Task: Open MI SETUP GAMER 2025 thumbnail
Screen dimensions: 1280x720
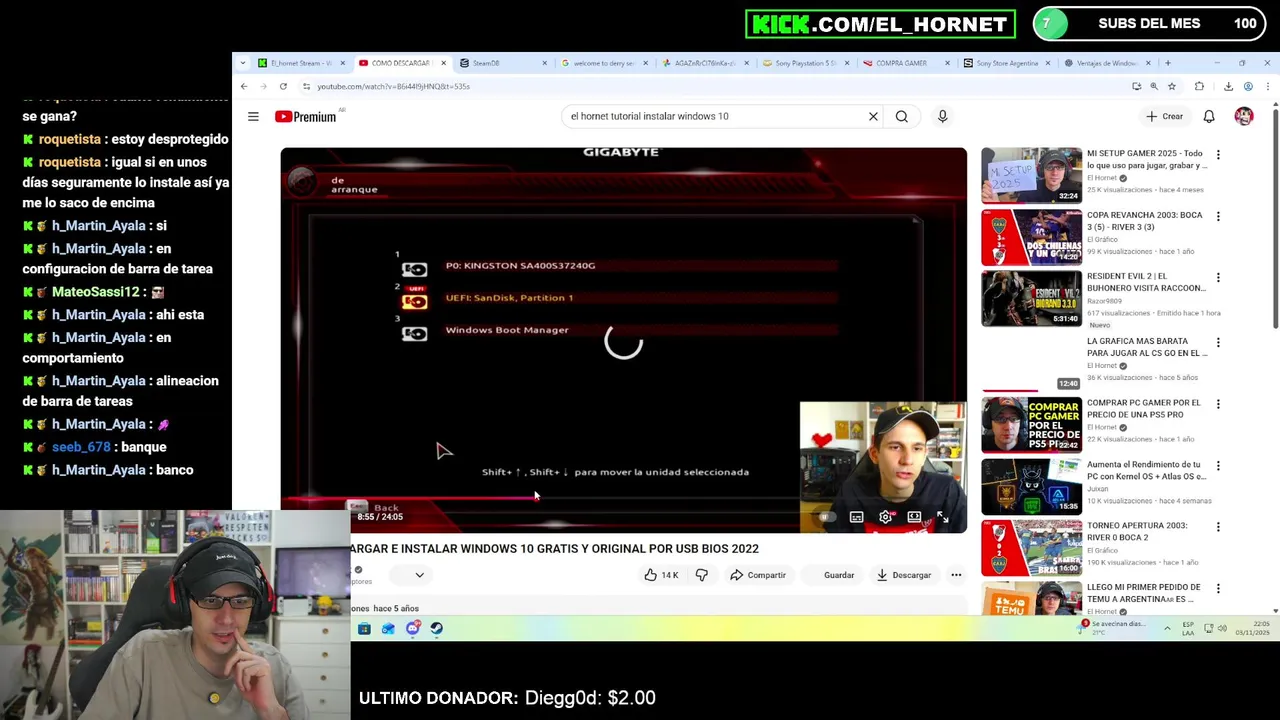Action: pyautogui.click(x=1031, y=175)
